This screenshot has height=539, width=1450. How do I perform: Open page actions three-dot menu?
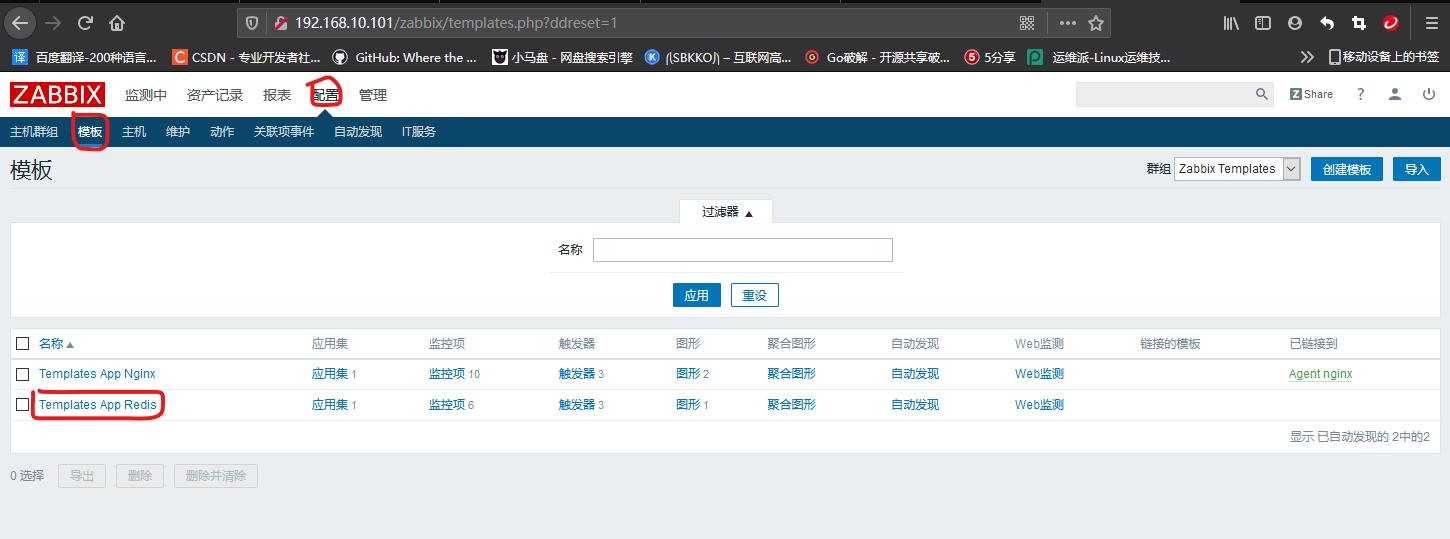[1068, 23]
